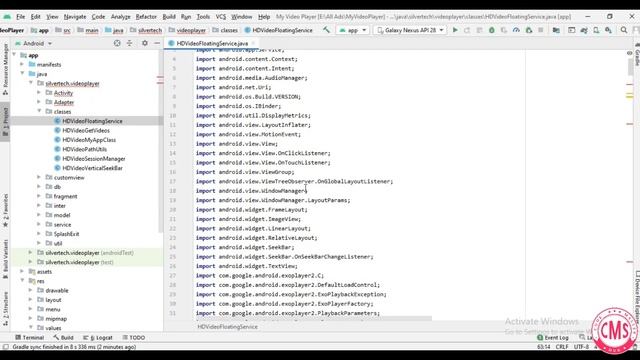
Task: Toggle the 2: Favorites side tab
Action: (x=5, y=210)
